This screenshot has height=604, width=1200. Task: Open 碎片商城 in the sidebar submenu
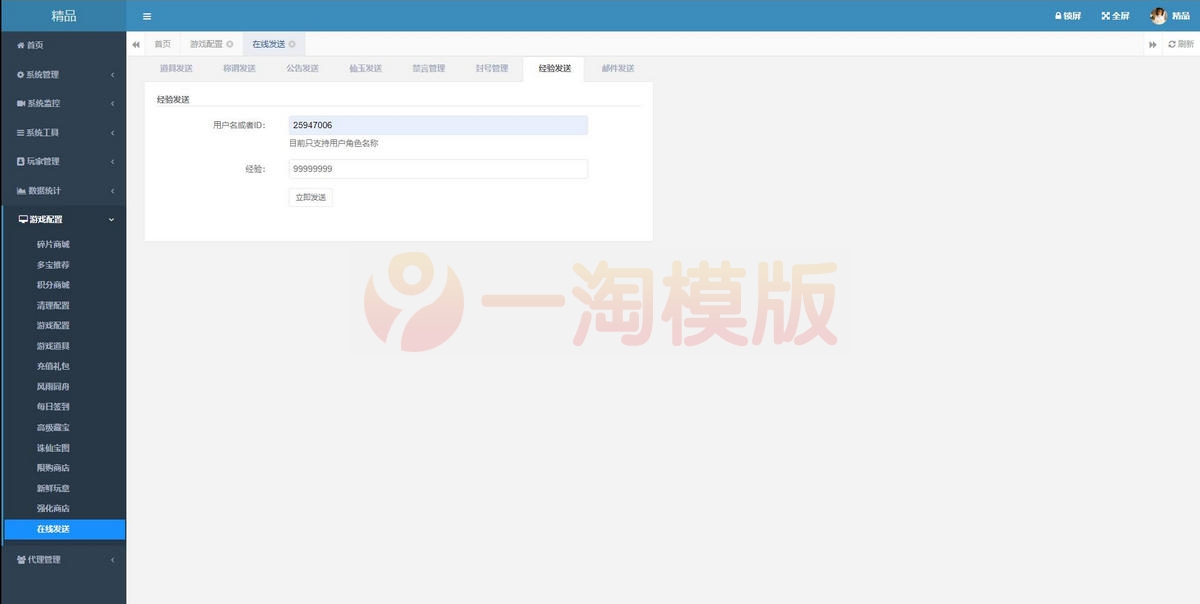pyautogui.click(x=53, y=244)
